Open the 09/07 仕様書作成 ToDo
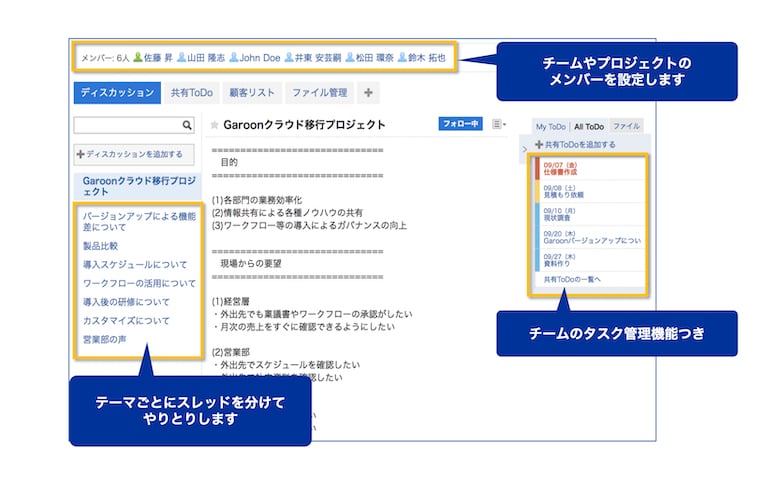 [590, 169]
